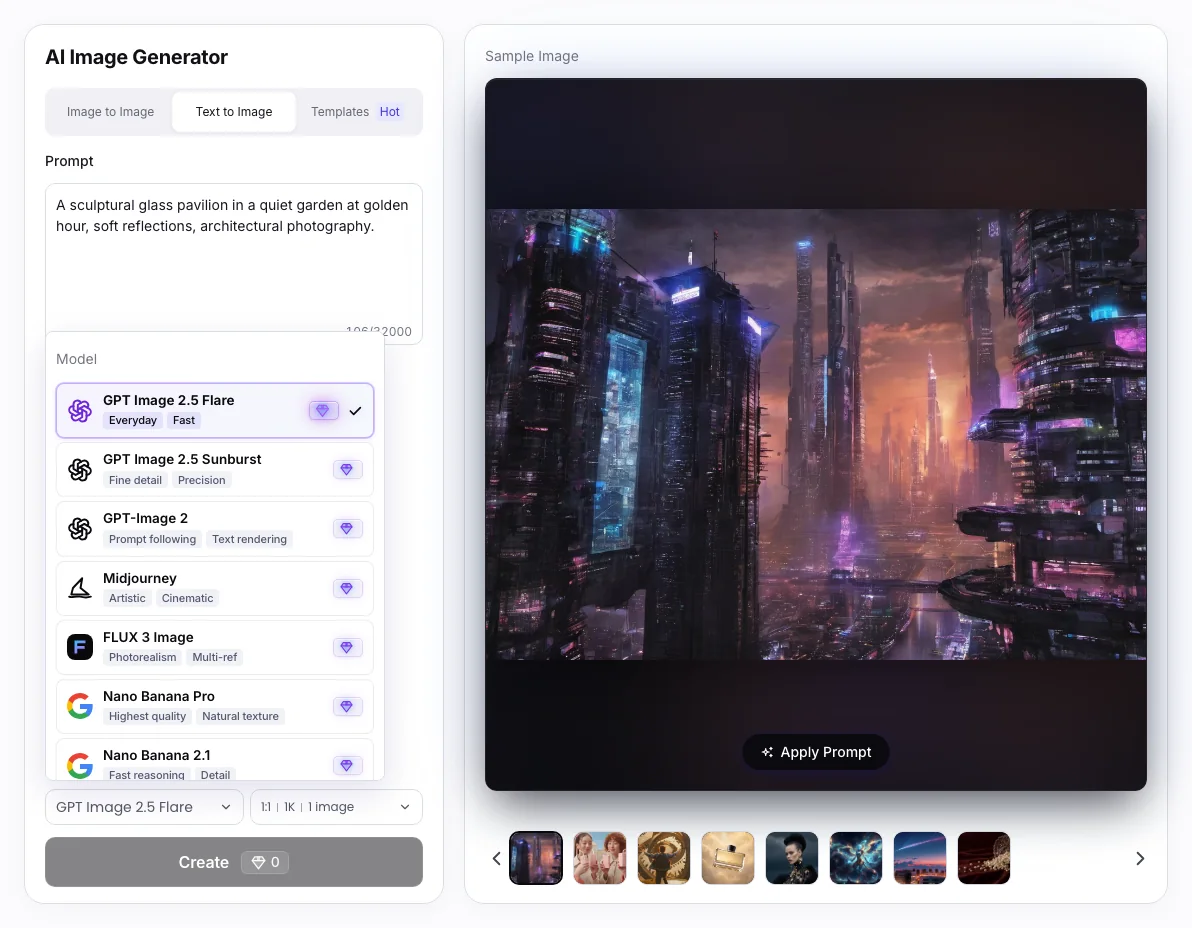
Task: Select the two women sample thumbnail
Action: click(600, 858)
